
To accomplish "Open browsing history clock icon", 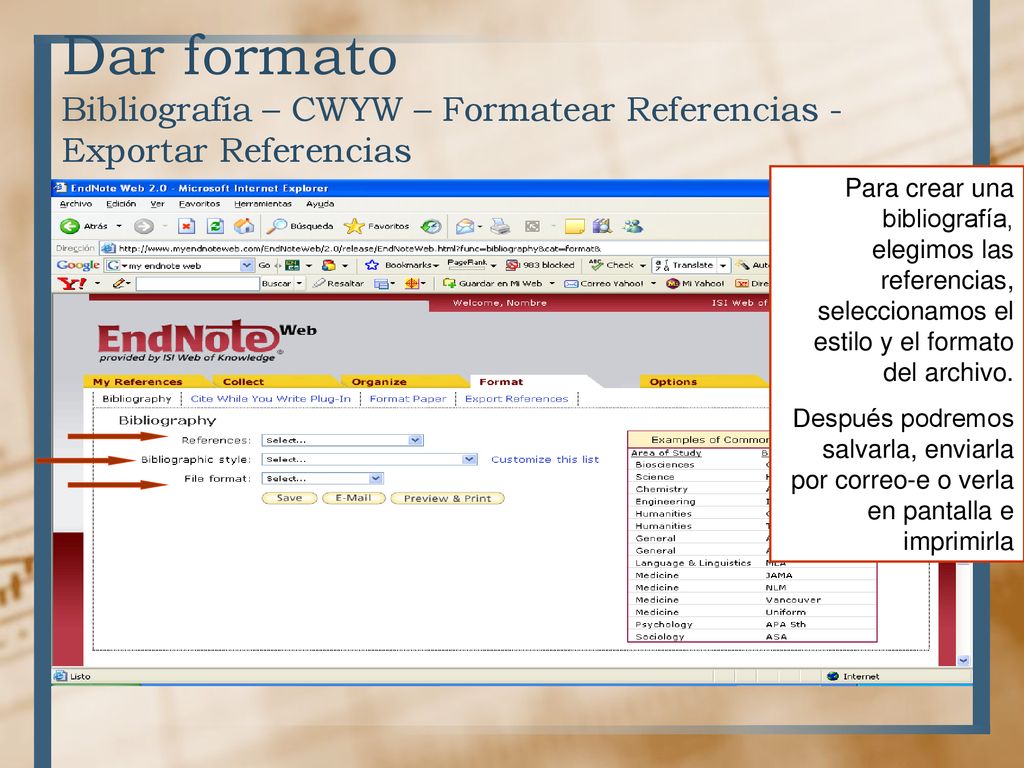I will point(431,226).
